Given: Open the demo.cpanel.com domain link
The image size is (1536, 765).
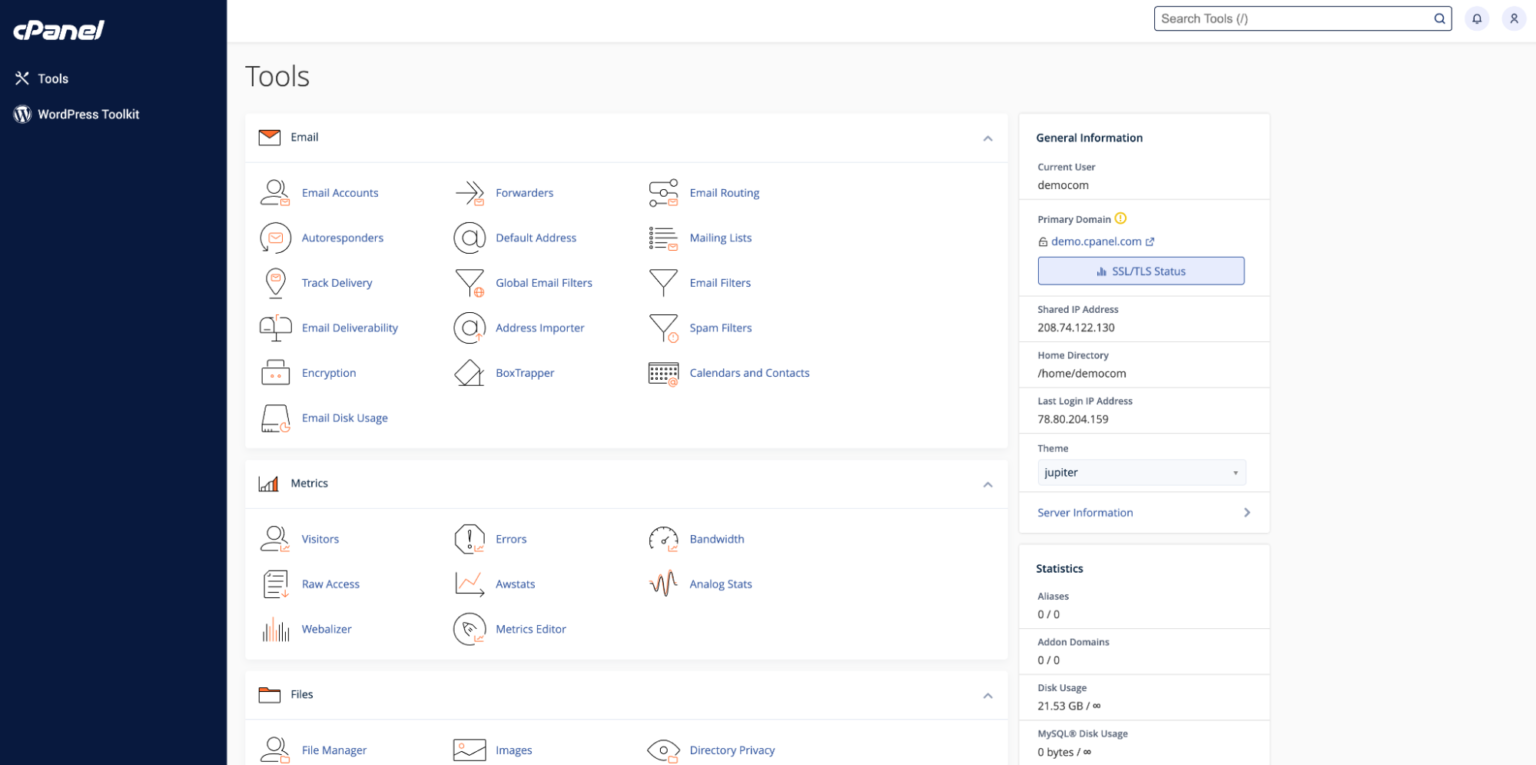Looking at the screenshot, I should tap(1096, 241).
